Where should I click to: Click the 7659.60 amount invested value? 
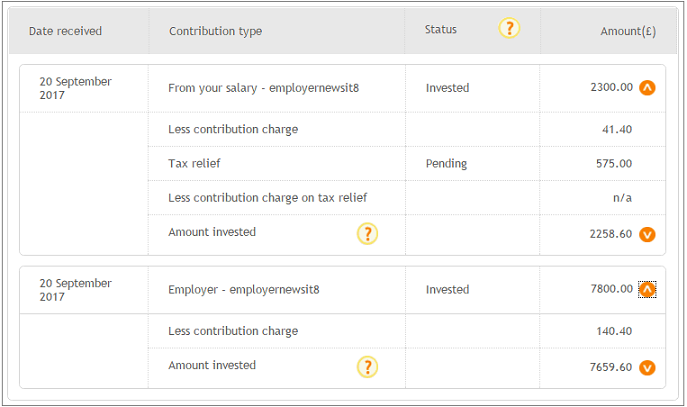611,367
